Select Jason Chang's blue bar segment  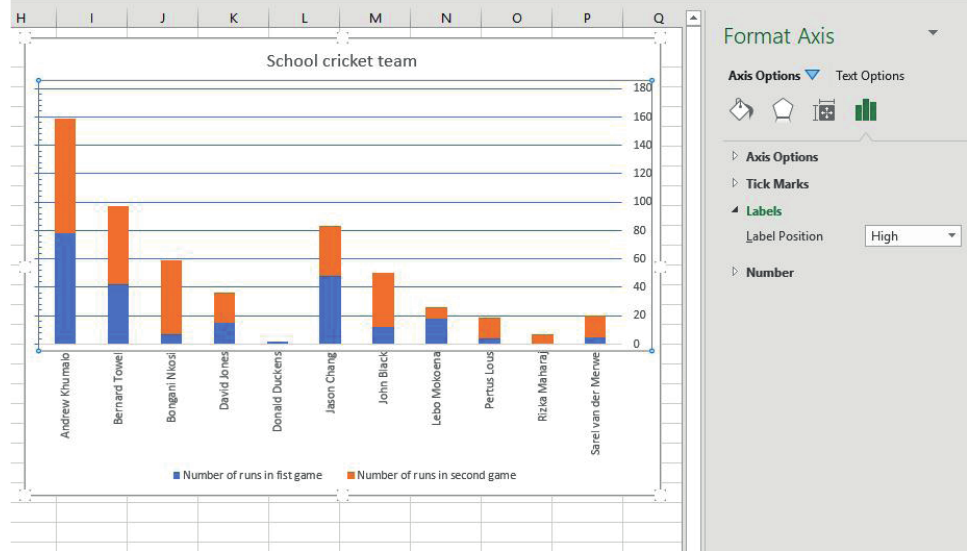coord(330,310)
